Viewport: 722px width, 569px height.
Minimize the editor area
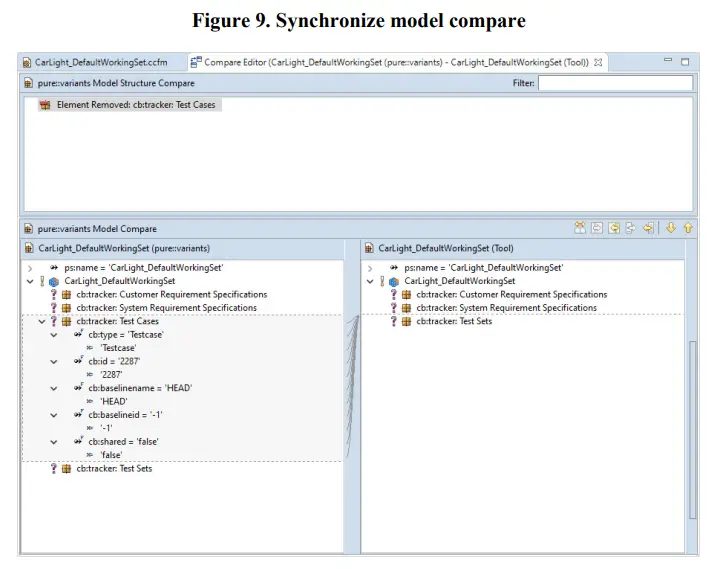[668, 60]
